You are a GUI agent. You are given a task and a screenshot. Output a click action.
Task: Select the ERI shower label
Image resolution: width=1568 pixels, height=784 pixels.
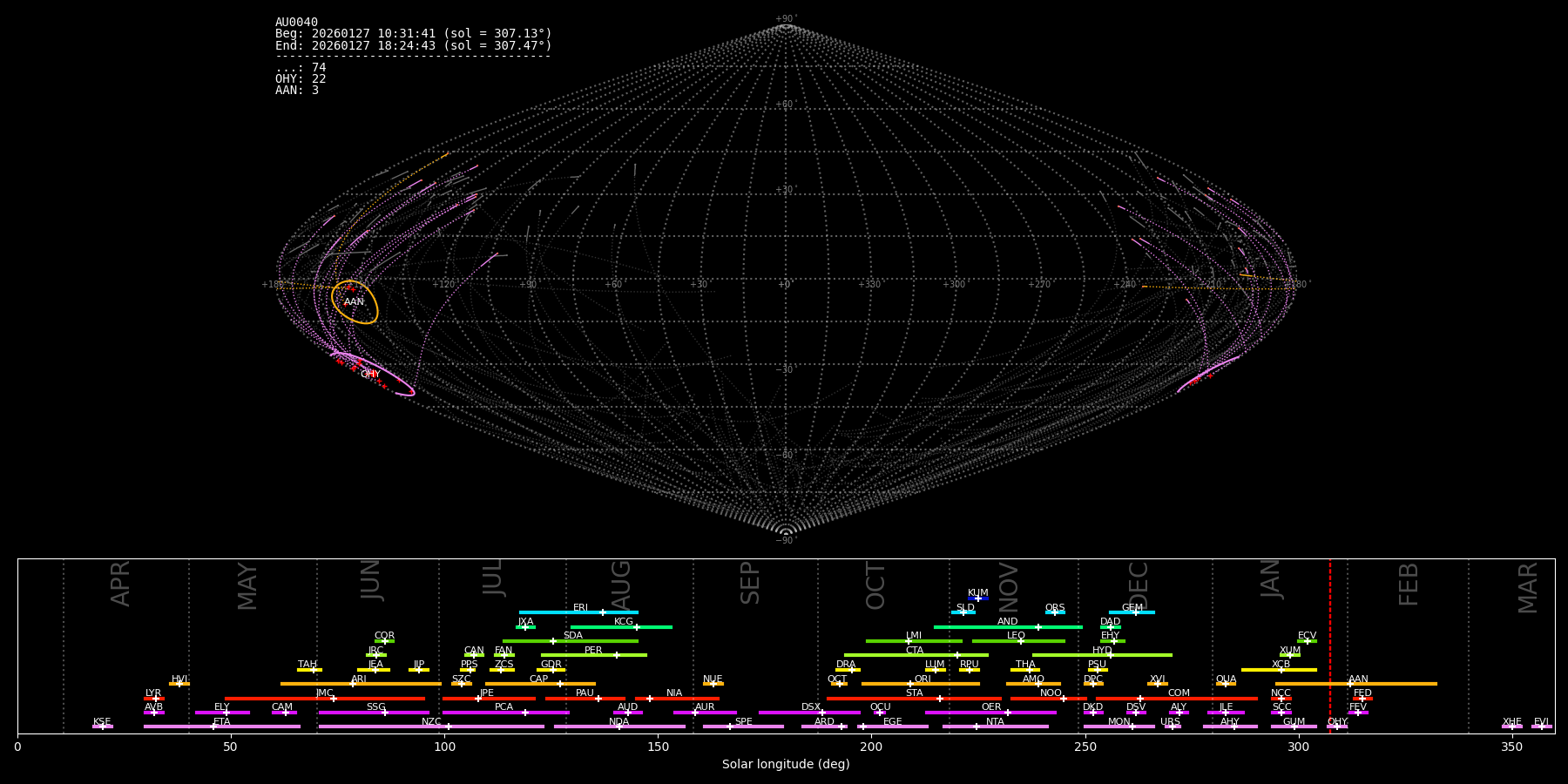(x=581, y=608)
